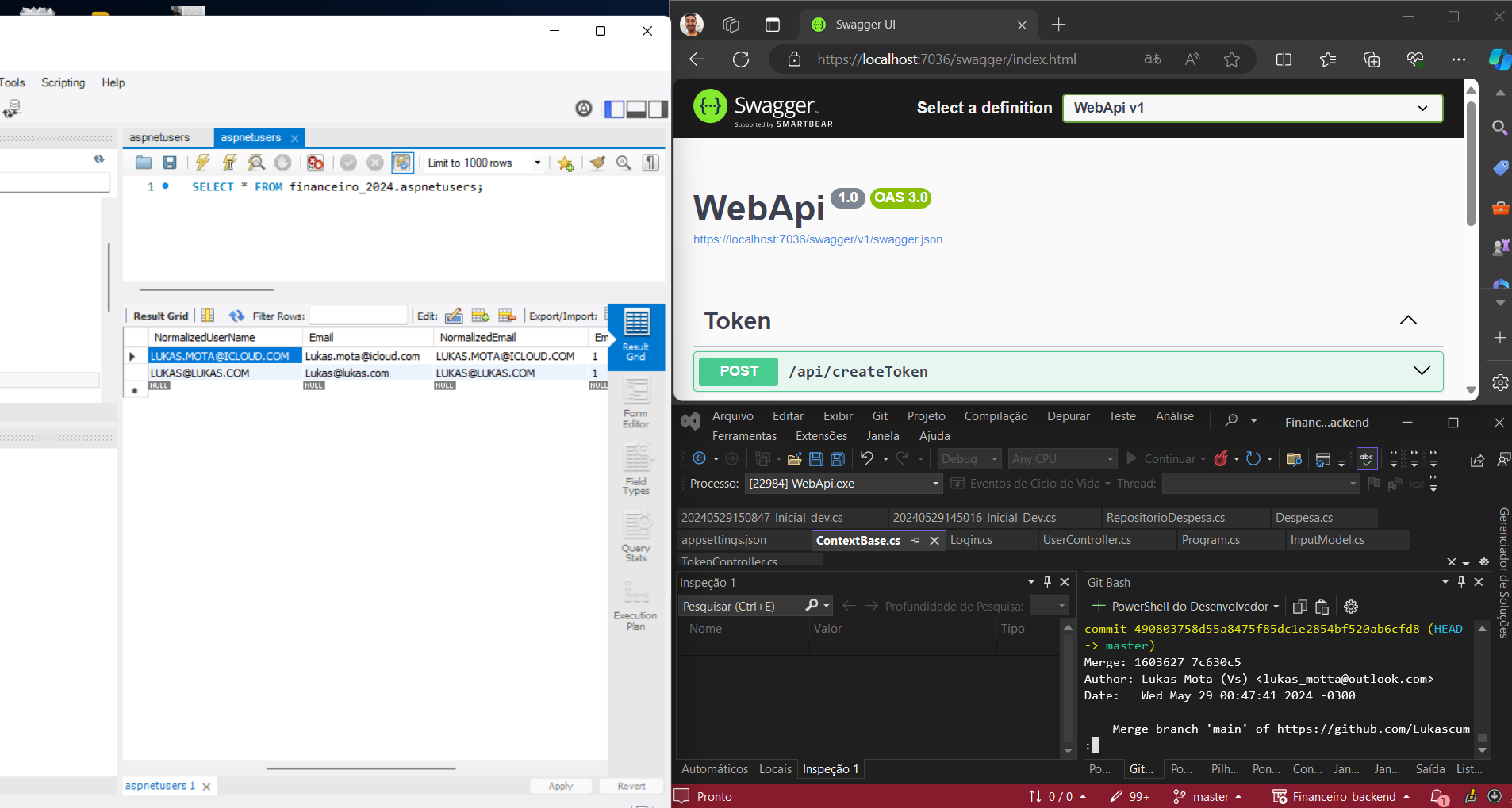Execute the SQL query with the lightning bolt
The width and height of the screenshot is (1512, 808).
pos(204,163)
